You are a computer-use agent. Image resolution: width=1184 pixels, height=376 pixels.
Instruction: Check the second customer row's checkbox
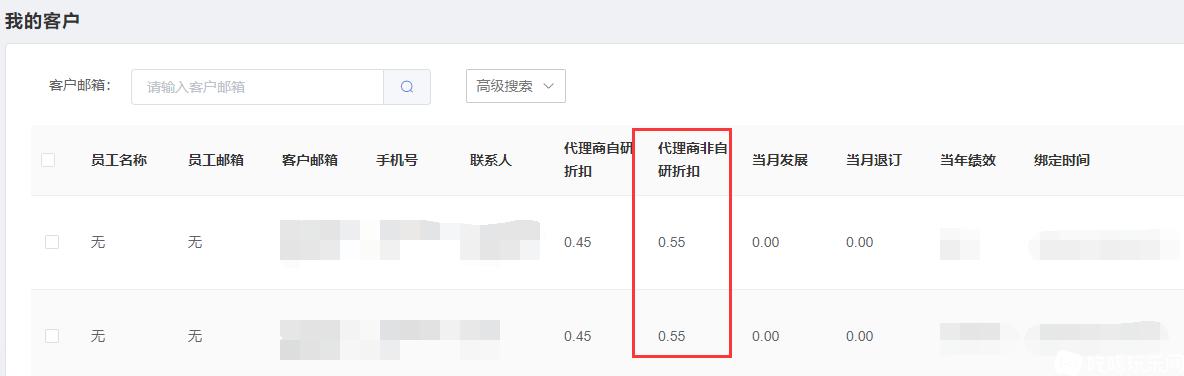pyautogui.click(x=52, y=336)
